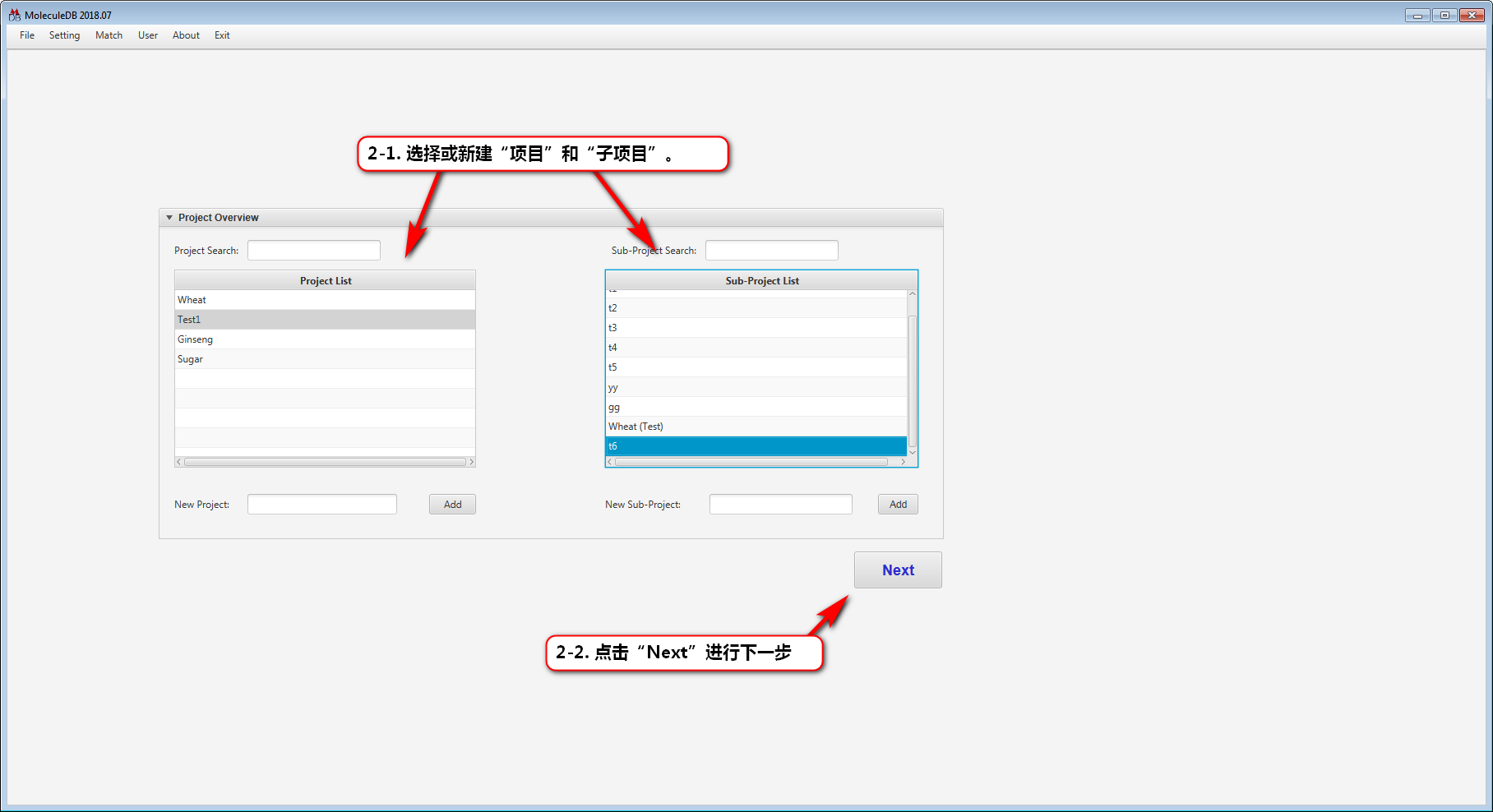1493x812 pixels.
Task: Click the New Sub-Project name field
Action: (780, 505)
